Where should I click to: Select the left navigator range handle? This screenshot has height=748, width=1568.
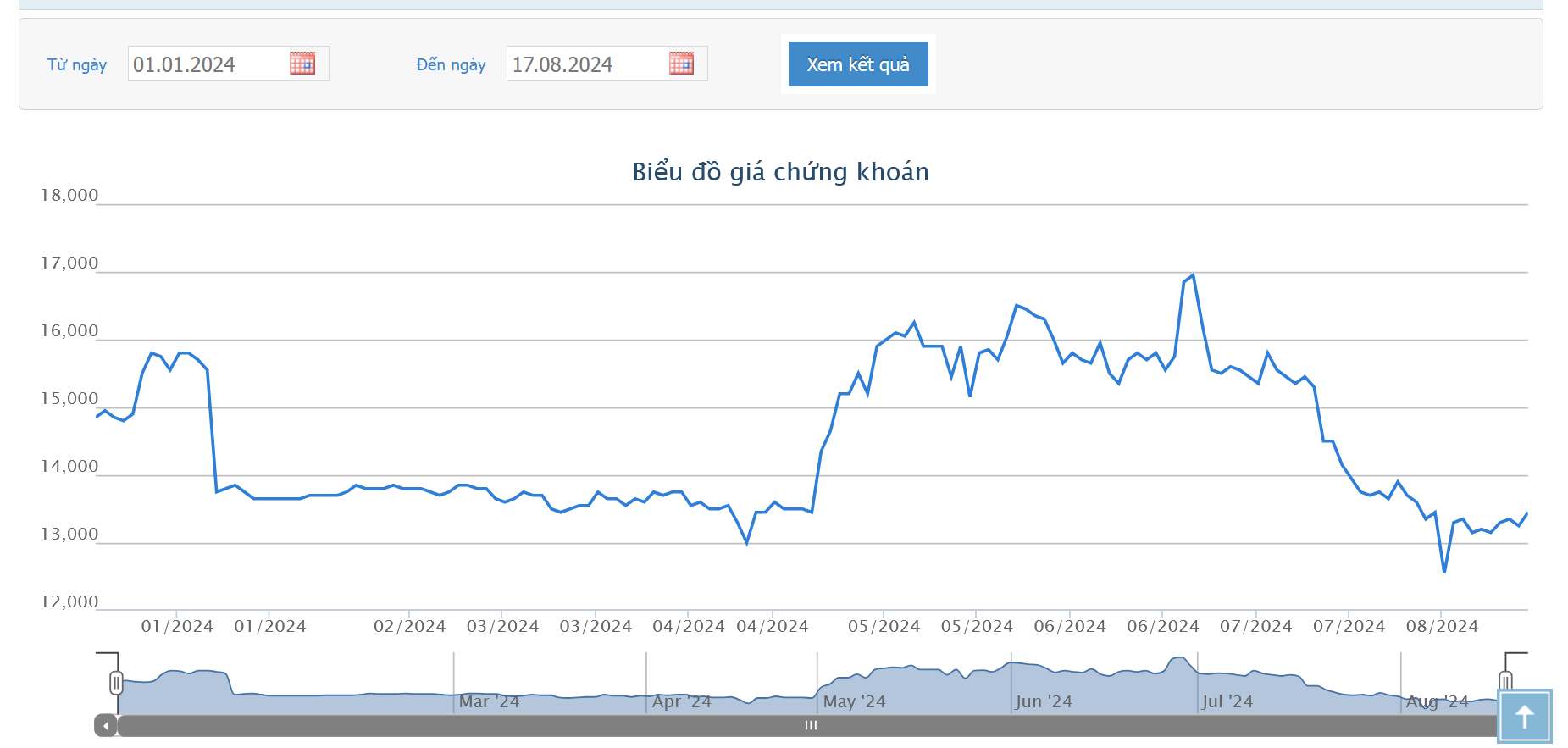[x=116, y=682]
